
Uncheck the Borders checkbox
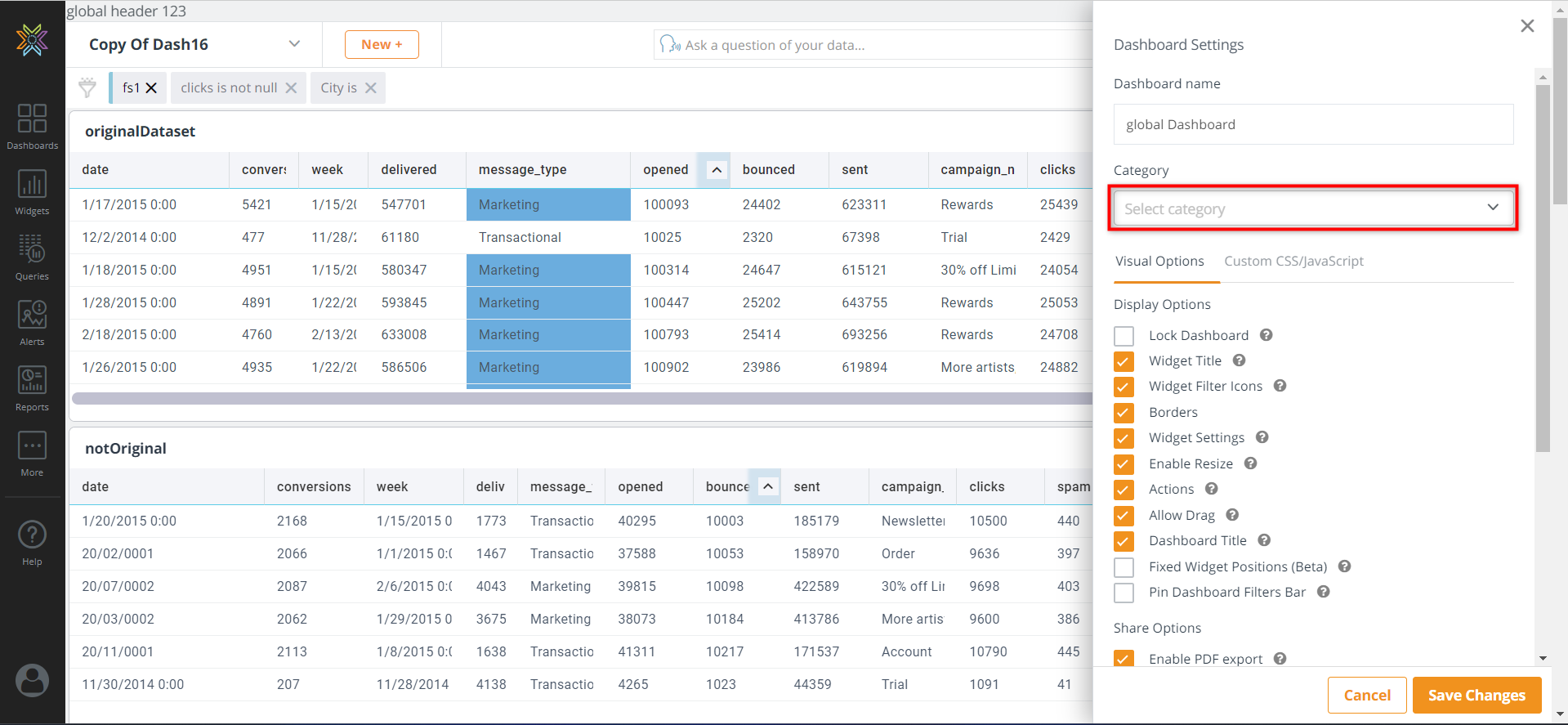(x=1124, y=413)
